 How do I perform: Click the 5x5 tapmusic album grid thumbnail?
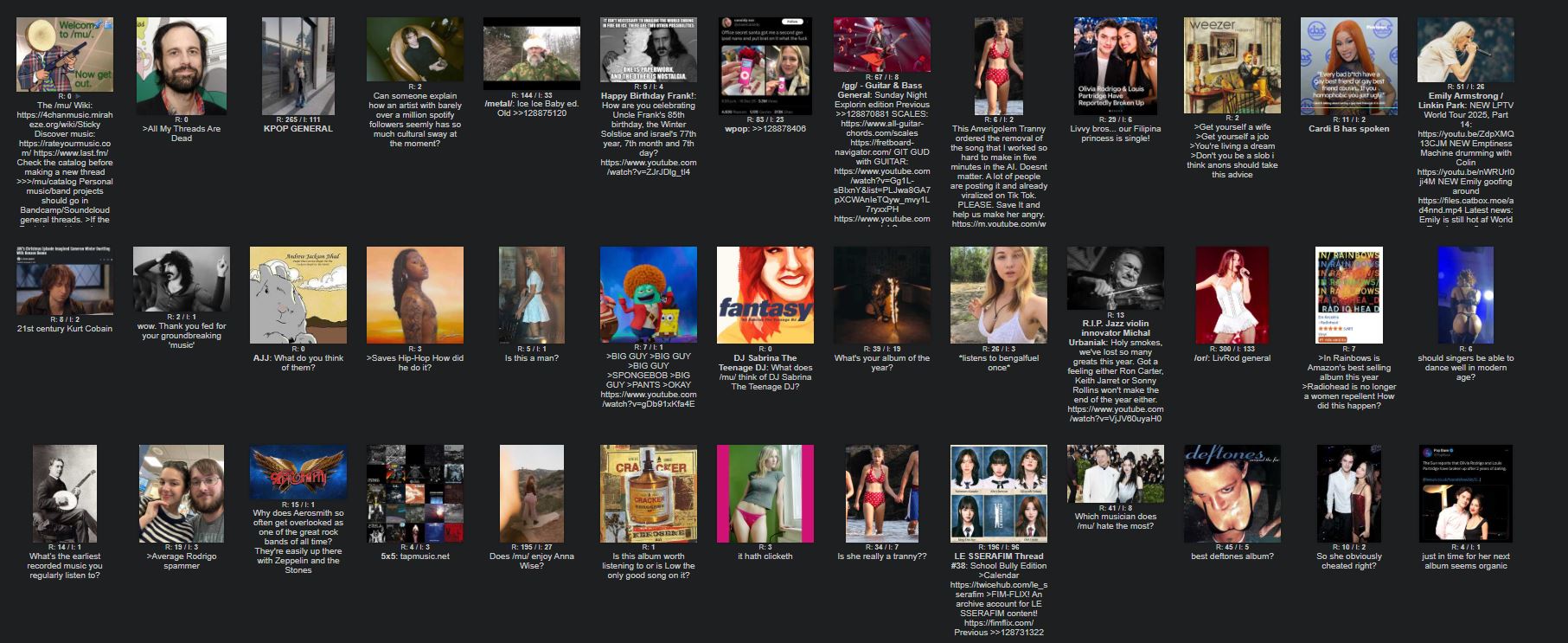coord(415,494)
